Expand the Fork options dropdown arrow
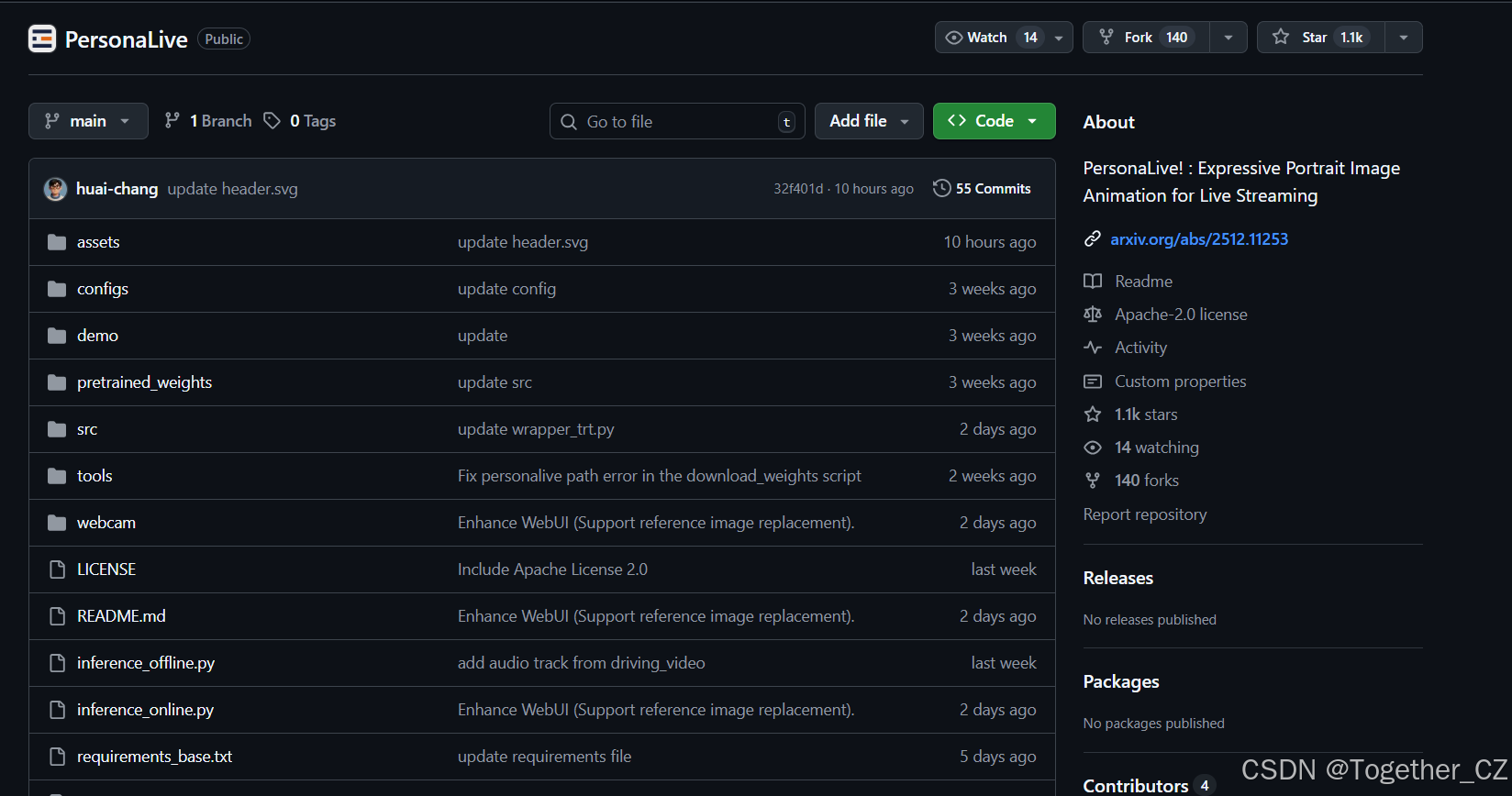The width and height of the screenshot is (1512, 796). [x=1228, y=38]
